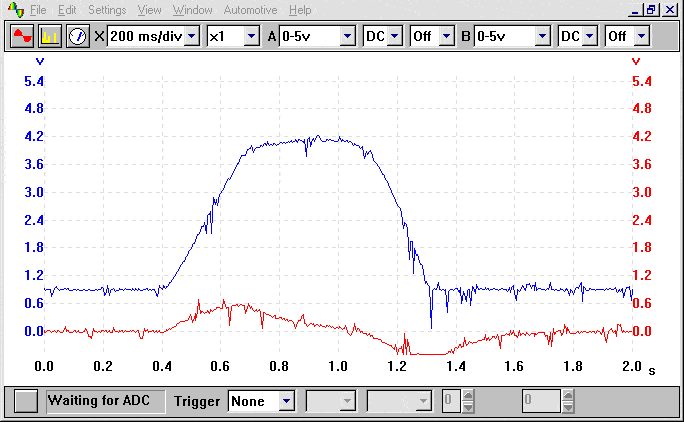Screen dimensions: 684x422
Task: Increase the first trigger spinner value
Action: click(x=468, y=396)
